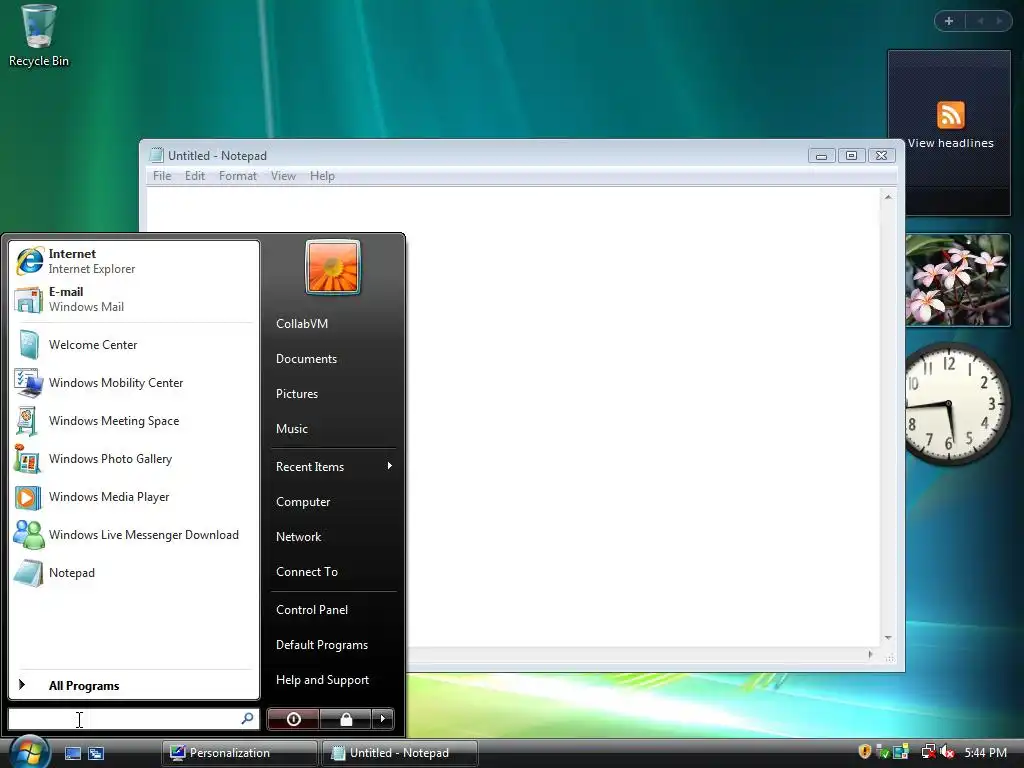The width and height of the screenshot is (1024, 768).
Task: Click the orange flower user picture
Action: click(333, 267)
